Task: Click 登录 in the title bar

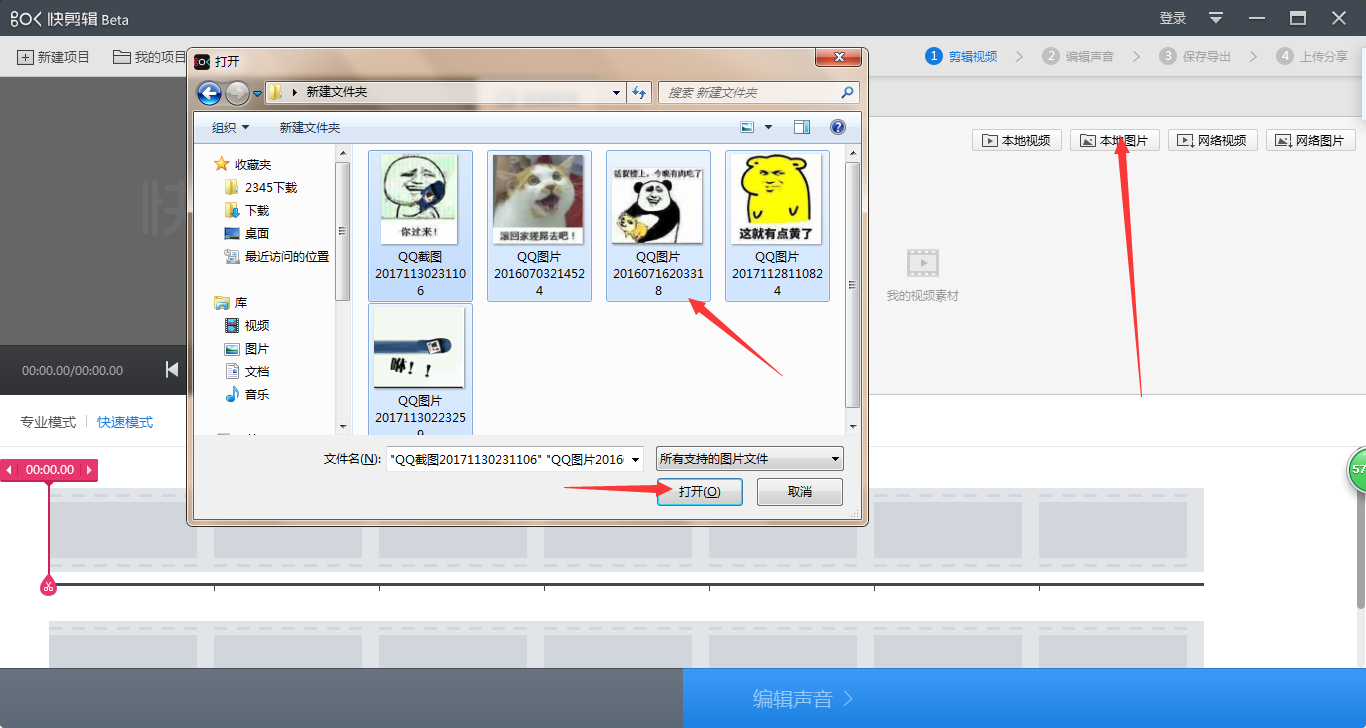Action: coord(1173,18)
